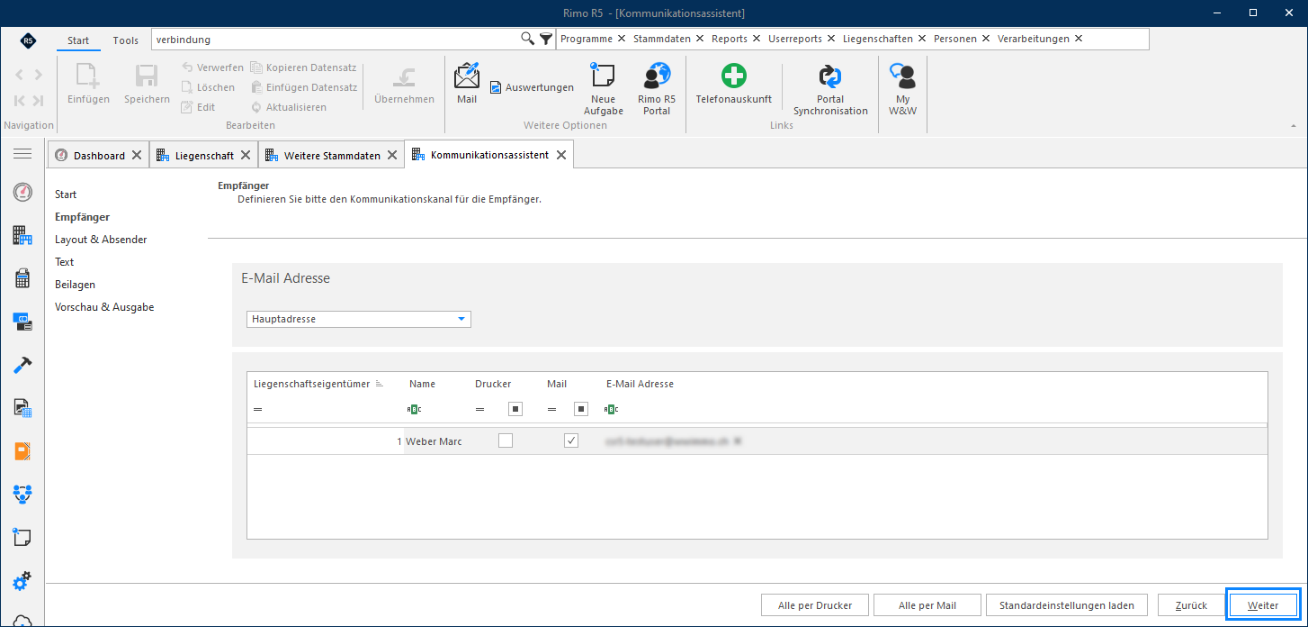Open the Rimo R5 Portal

click(x=657, y=89)
